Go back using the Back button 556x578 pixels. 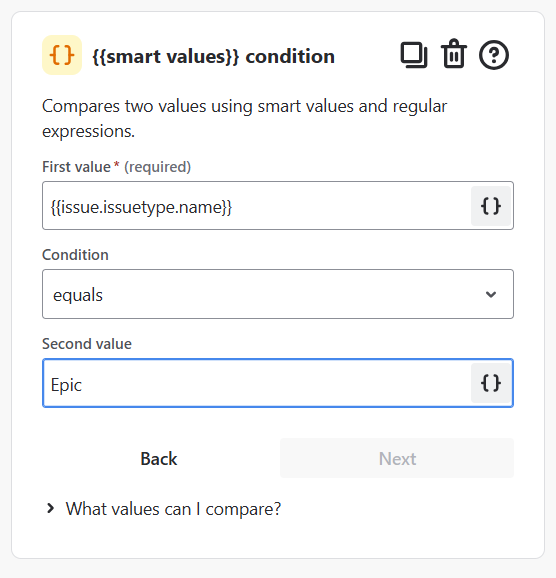(159, 459)
